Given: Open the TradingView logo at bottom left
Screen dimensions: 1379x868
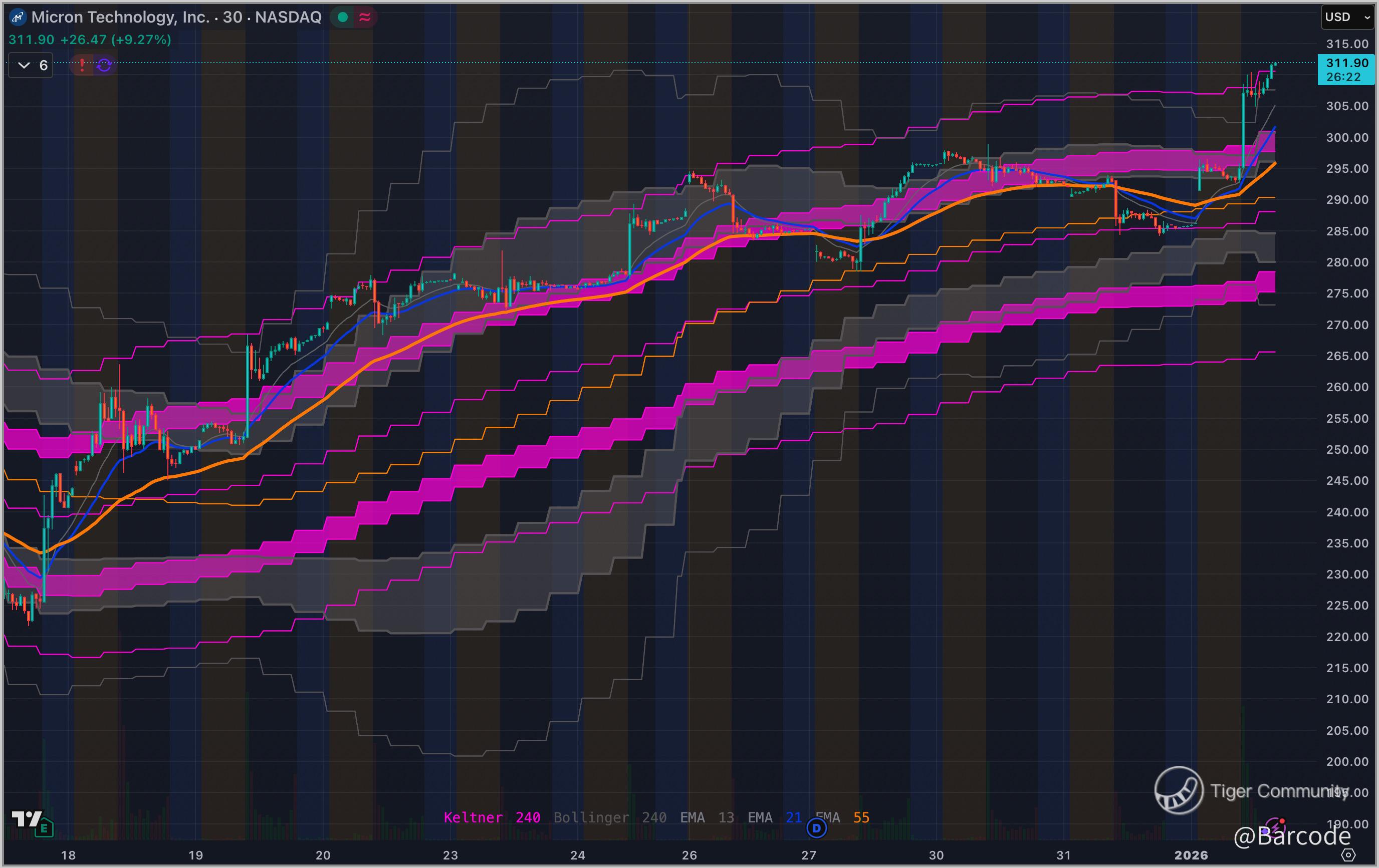Looking at the screenshot, I should pyautogui.click(x=27, y=819).
